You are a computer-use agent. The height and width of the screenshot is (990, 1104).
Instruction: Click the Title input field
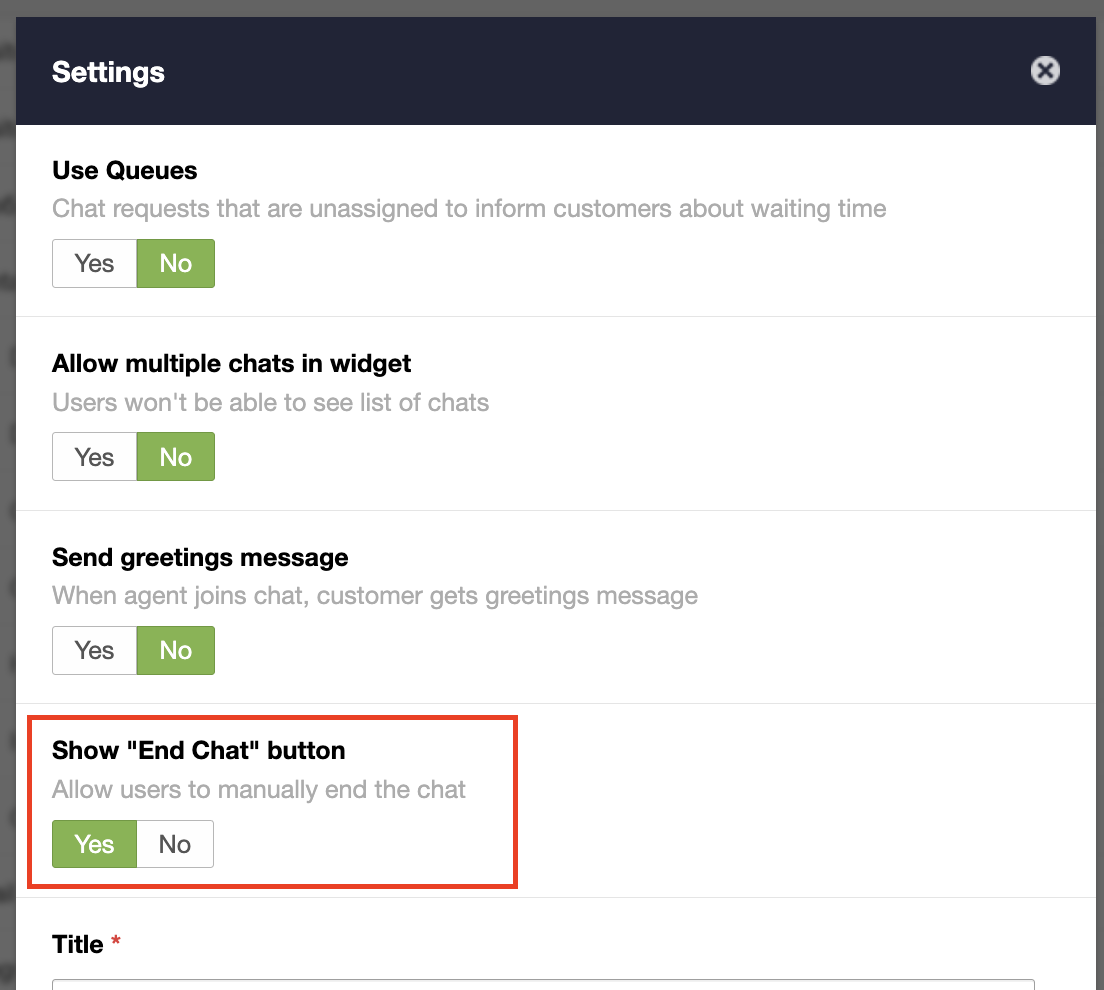coord(542,984)
